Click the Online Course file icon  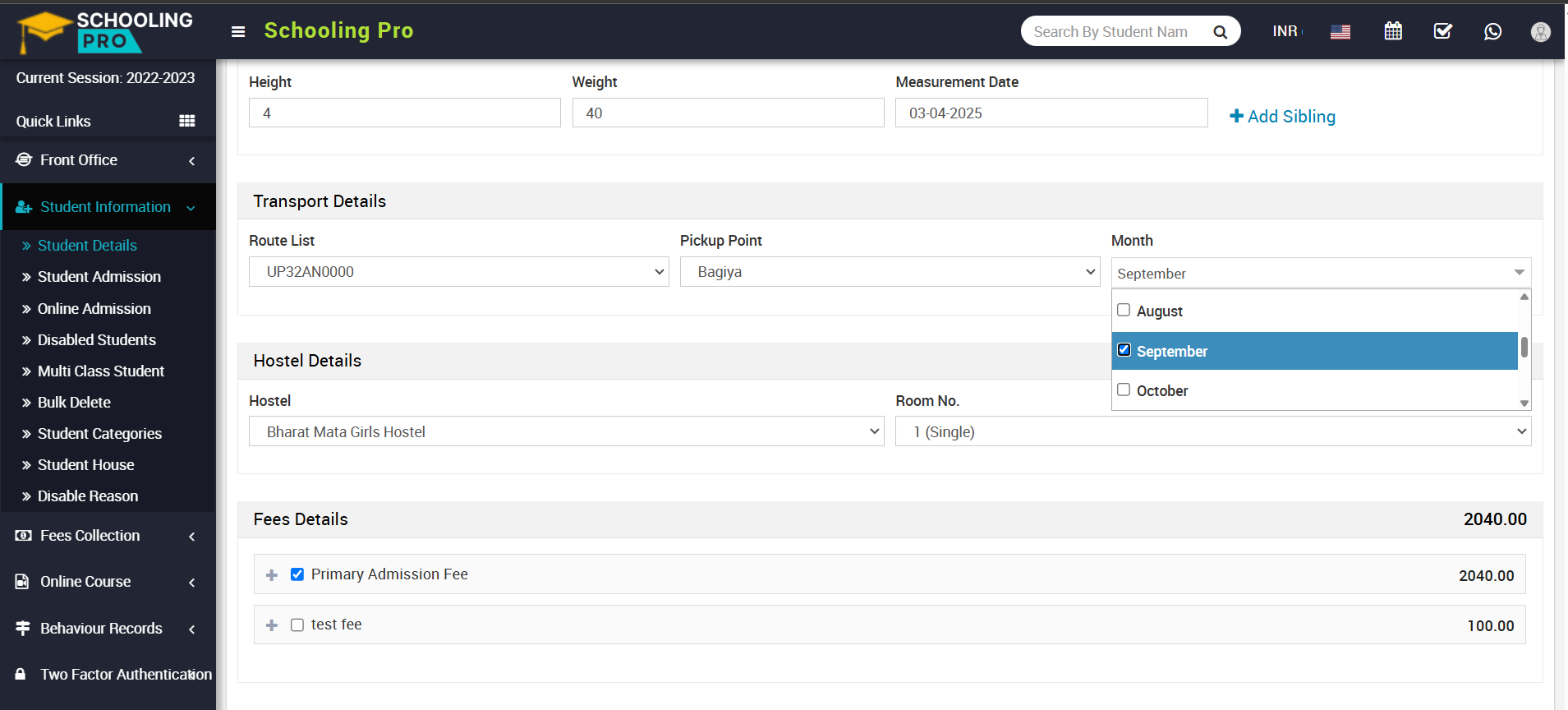[22, 581]
